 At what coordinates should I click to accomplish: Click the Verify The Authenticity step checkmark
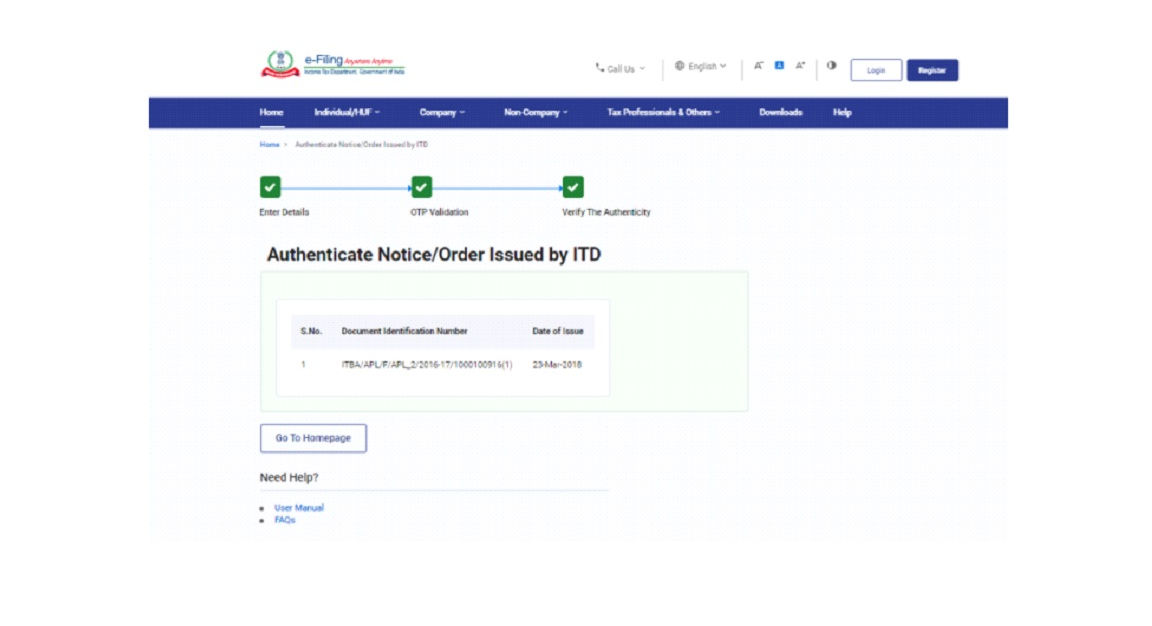click(x=573, y=187)
